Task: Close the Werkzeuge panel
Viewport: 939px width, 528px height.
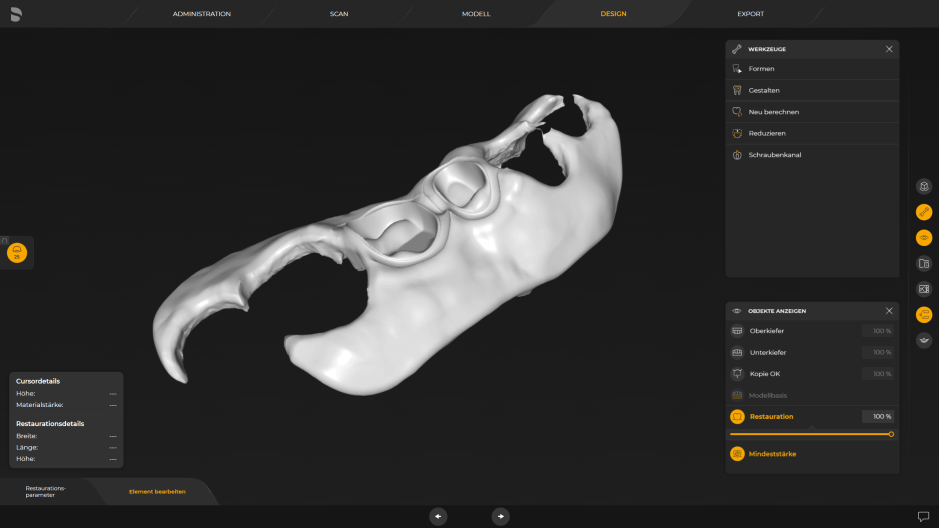Action: pos(889,49)
